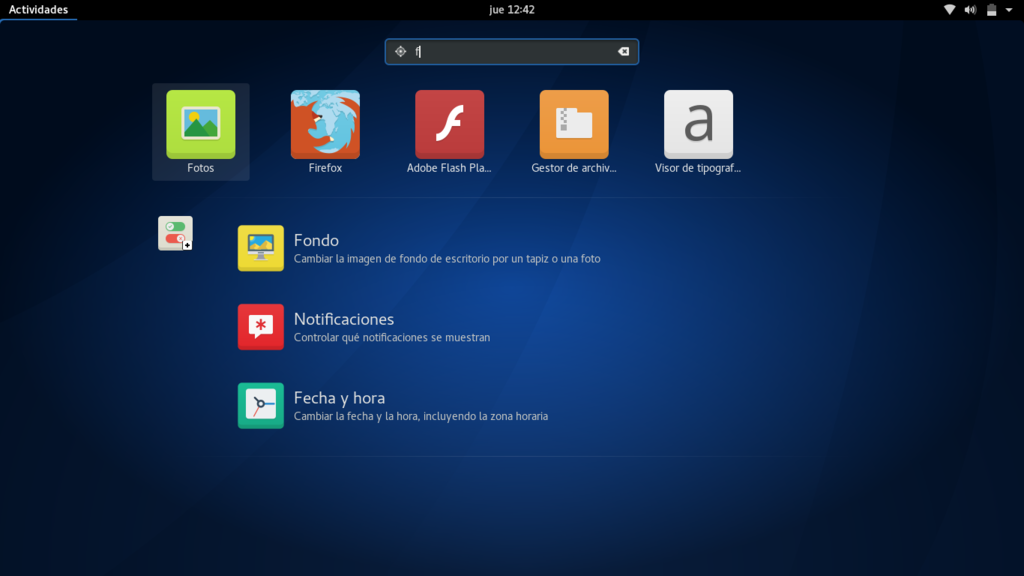The height and width of the screenshot is (576, 1024).
Task: Select the Fecha y hora result title
Action: 340,398
